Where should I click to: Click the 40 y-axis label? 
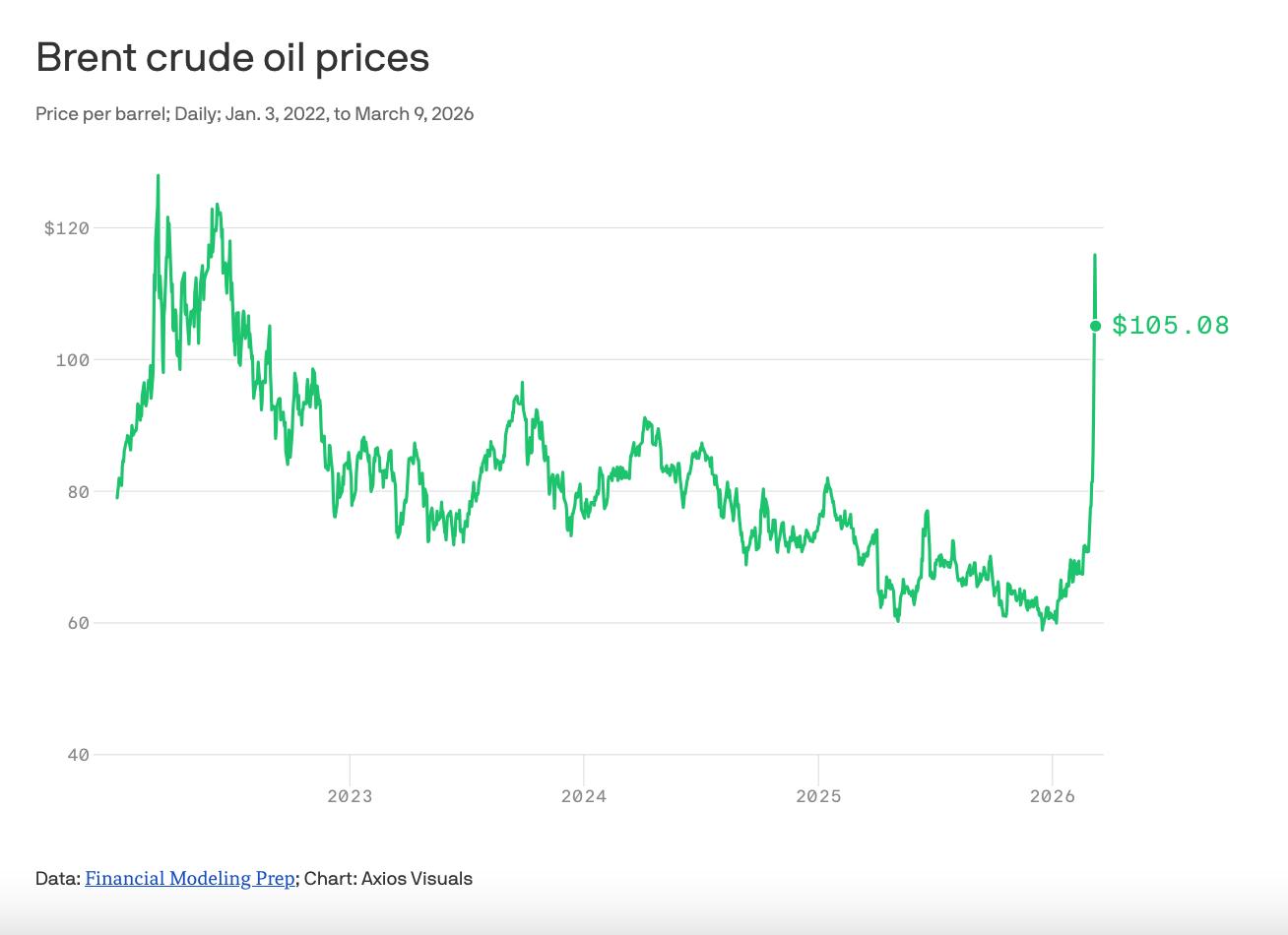coord(78,755)
